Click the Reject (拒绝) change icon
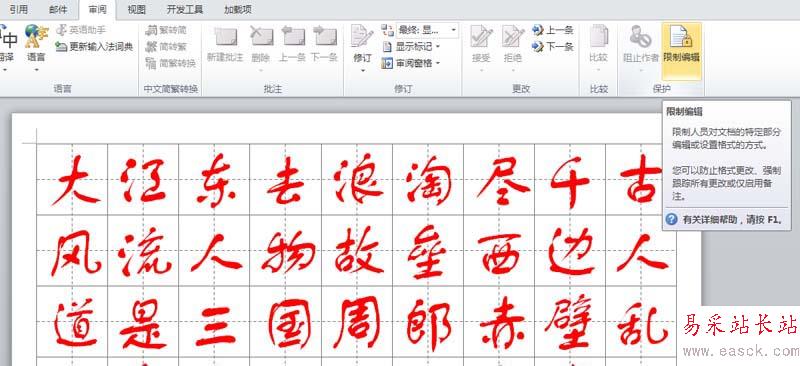 coord(513,37)
